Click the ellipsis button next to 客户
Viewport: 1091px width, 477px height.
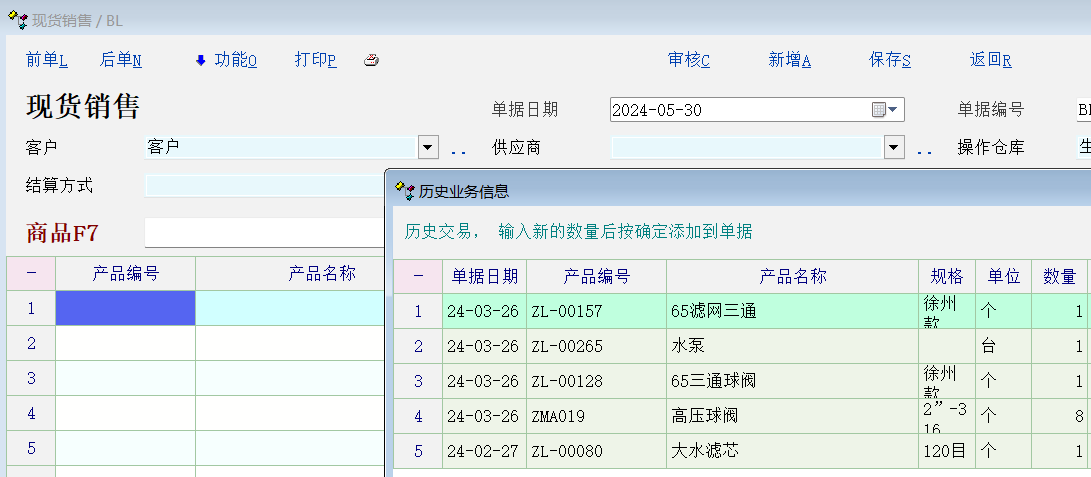click(x=459, y=150)
